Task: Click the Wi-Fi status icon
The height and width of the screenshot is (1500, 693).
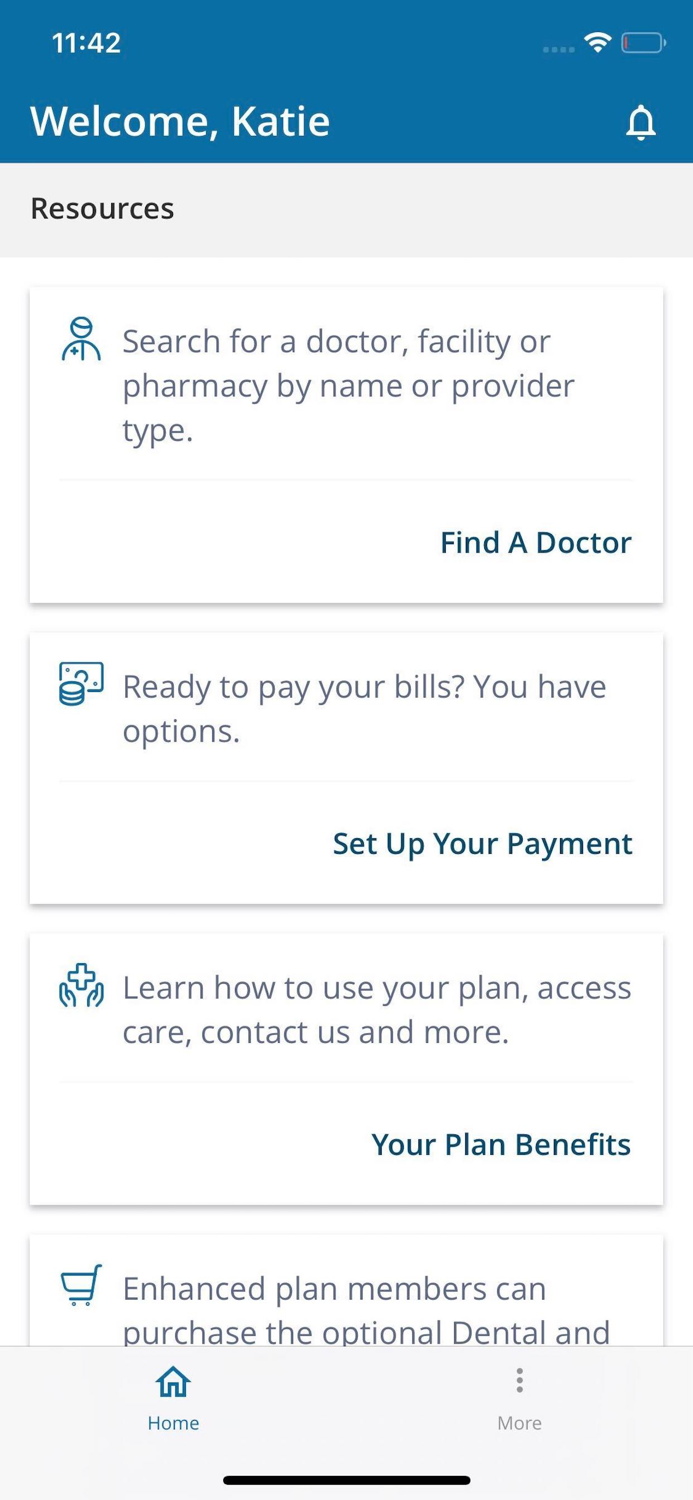Action: tap(597, 42)
